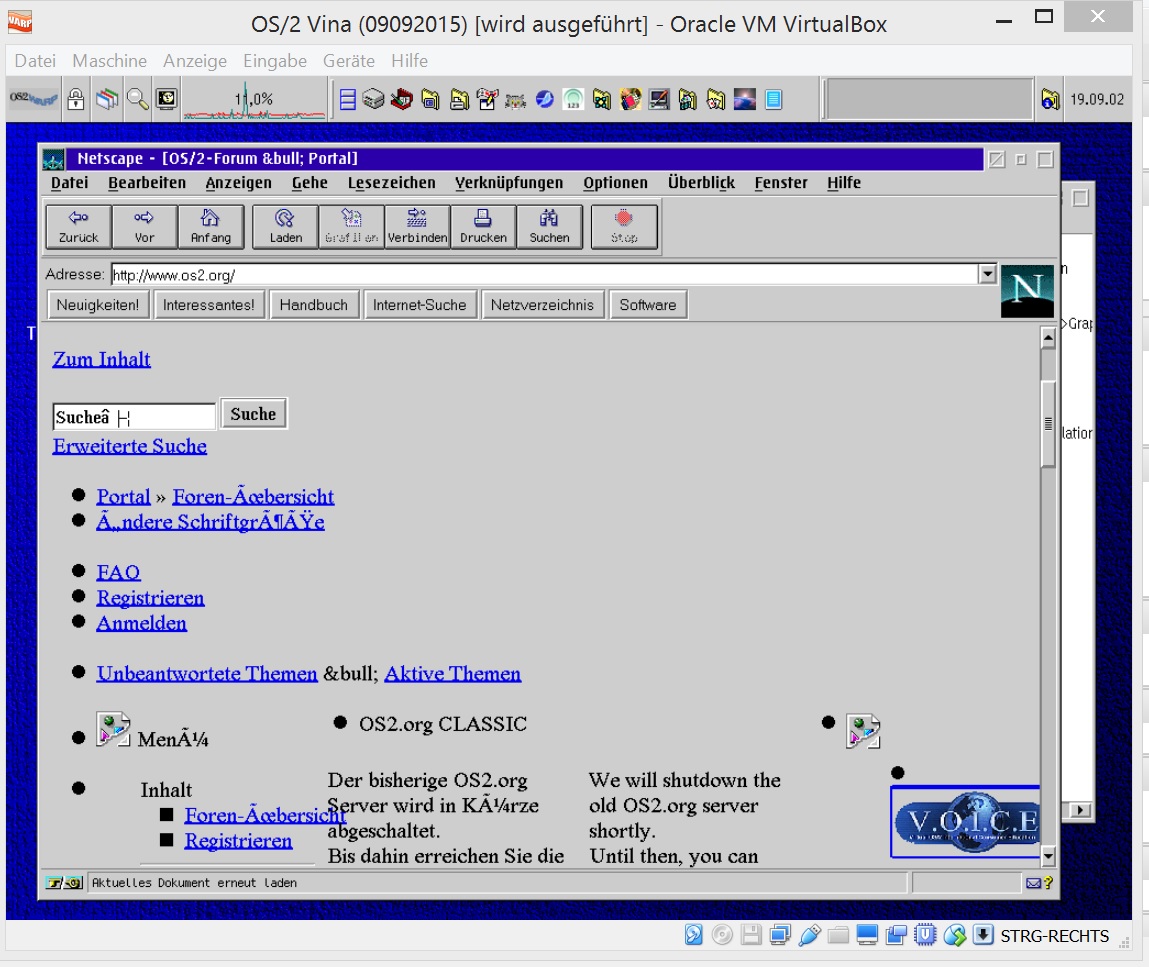Click VirtualBox network status icon
The image size is (1149, 967).
pyautogui.click(x=780, y=935)
